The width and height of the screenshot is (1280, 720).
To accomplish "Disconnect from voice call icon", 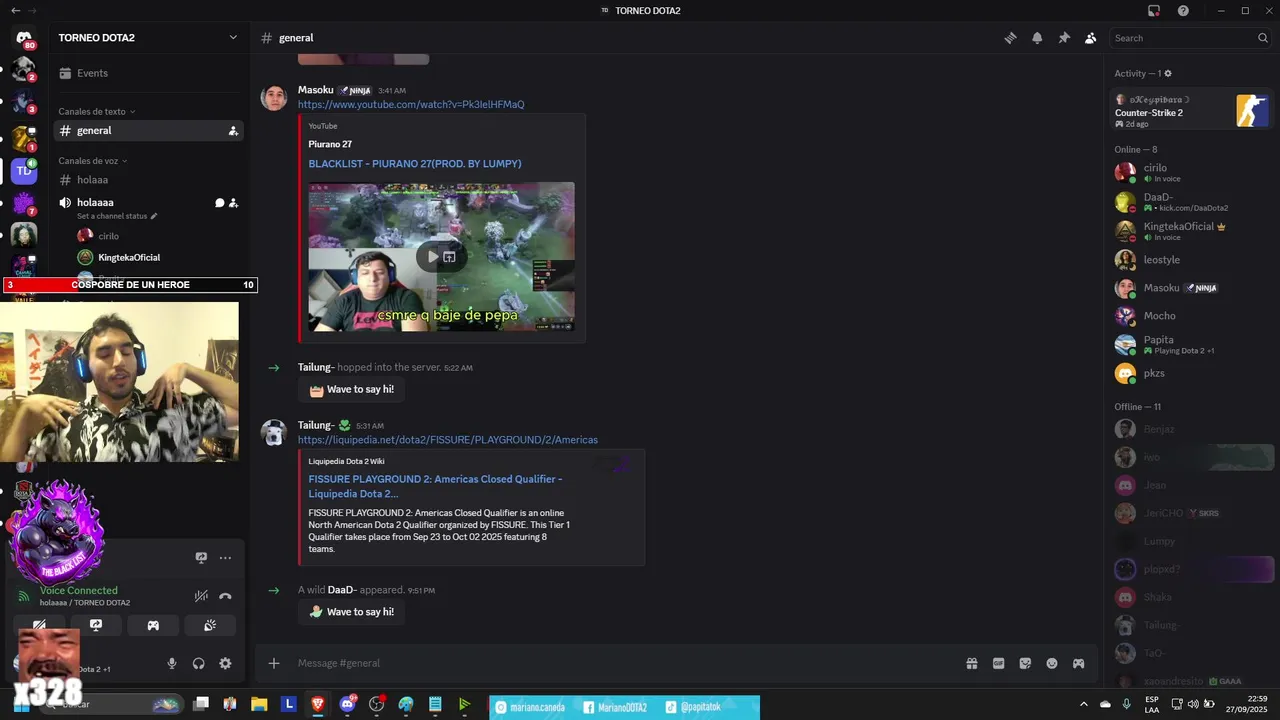I will (x=225, y=596).
